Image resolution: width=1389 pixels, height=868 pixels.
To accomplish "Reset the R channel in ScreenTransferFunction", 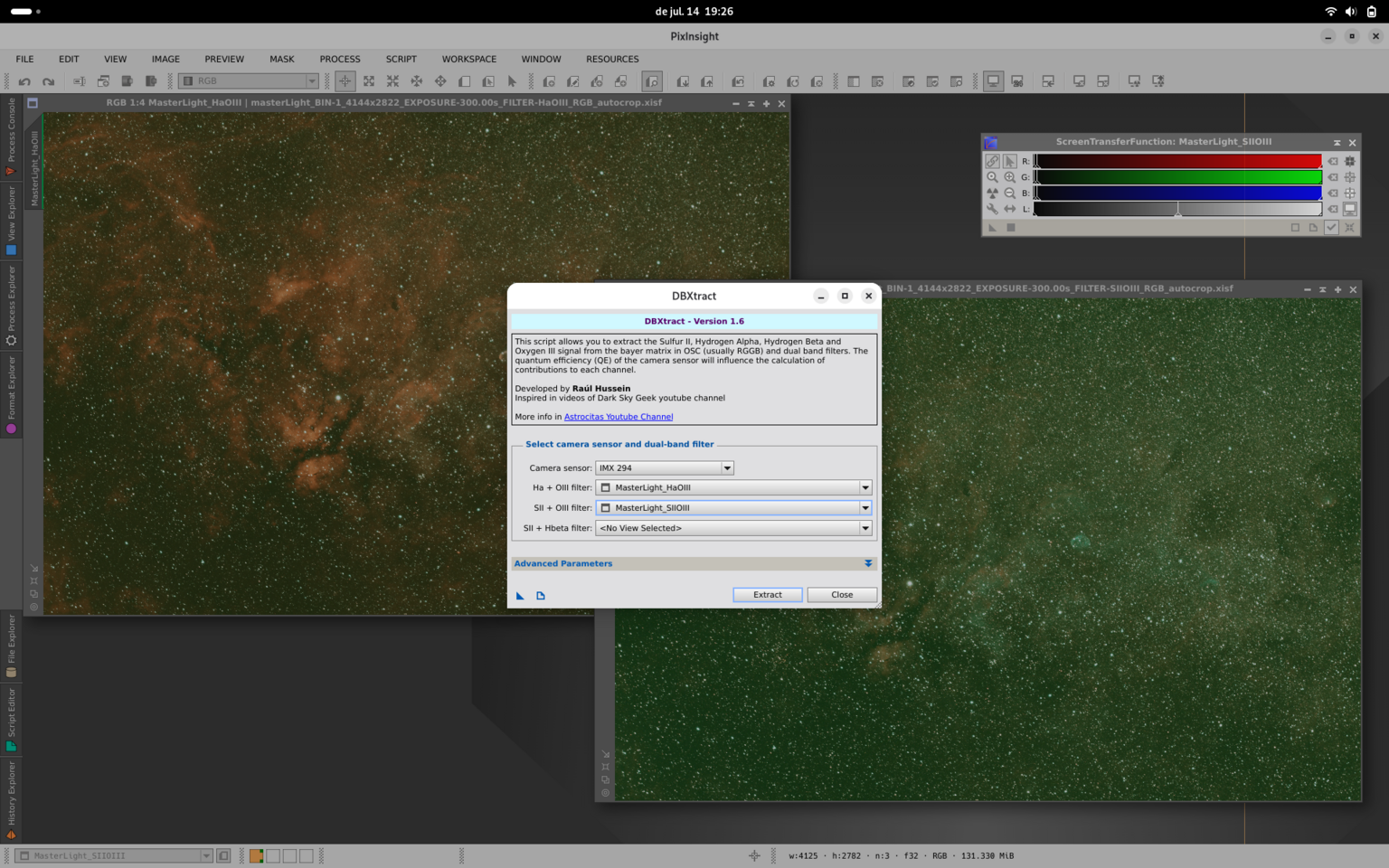I will [x=1332, y=161].
